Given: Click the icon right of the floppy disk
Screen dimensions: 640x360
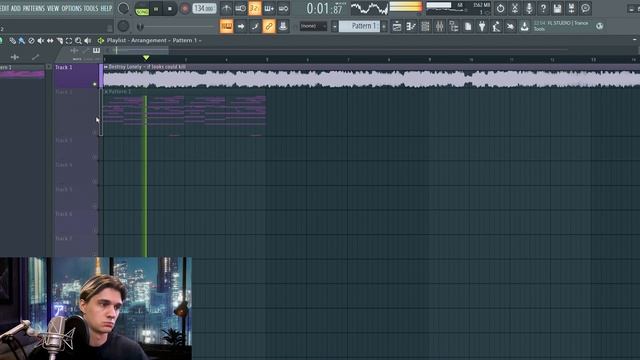Looking at the screenshot, I should pos(571,8).
